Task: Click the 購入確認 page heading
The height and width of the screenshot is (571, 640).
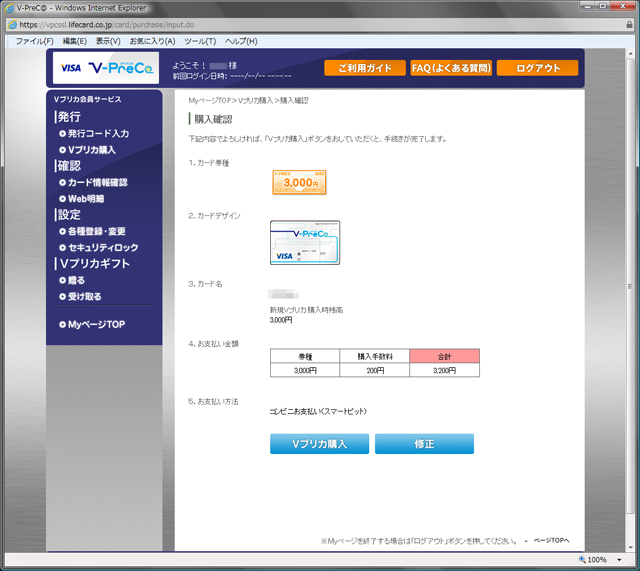Action: click(213, 120)
